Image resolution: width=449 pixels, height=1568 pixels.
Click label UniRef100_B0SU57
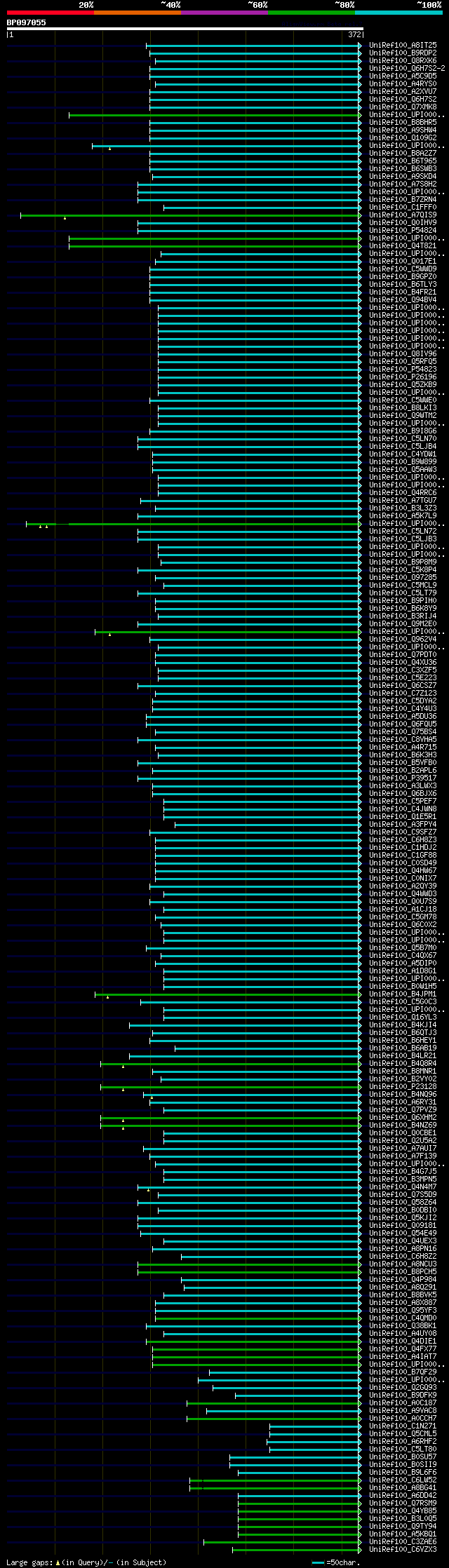pyautogui.click(x=403, y=1457)
